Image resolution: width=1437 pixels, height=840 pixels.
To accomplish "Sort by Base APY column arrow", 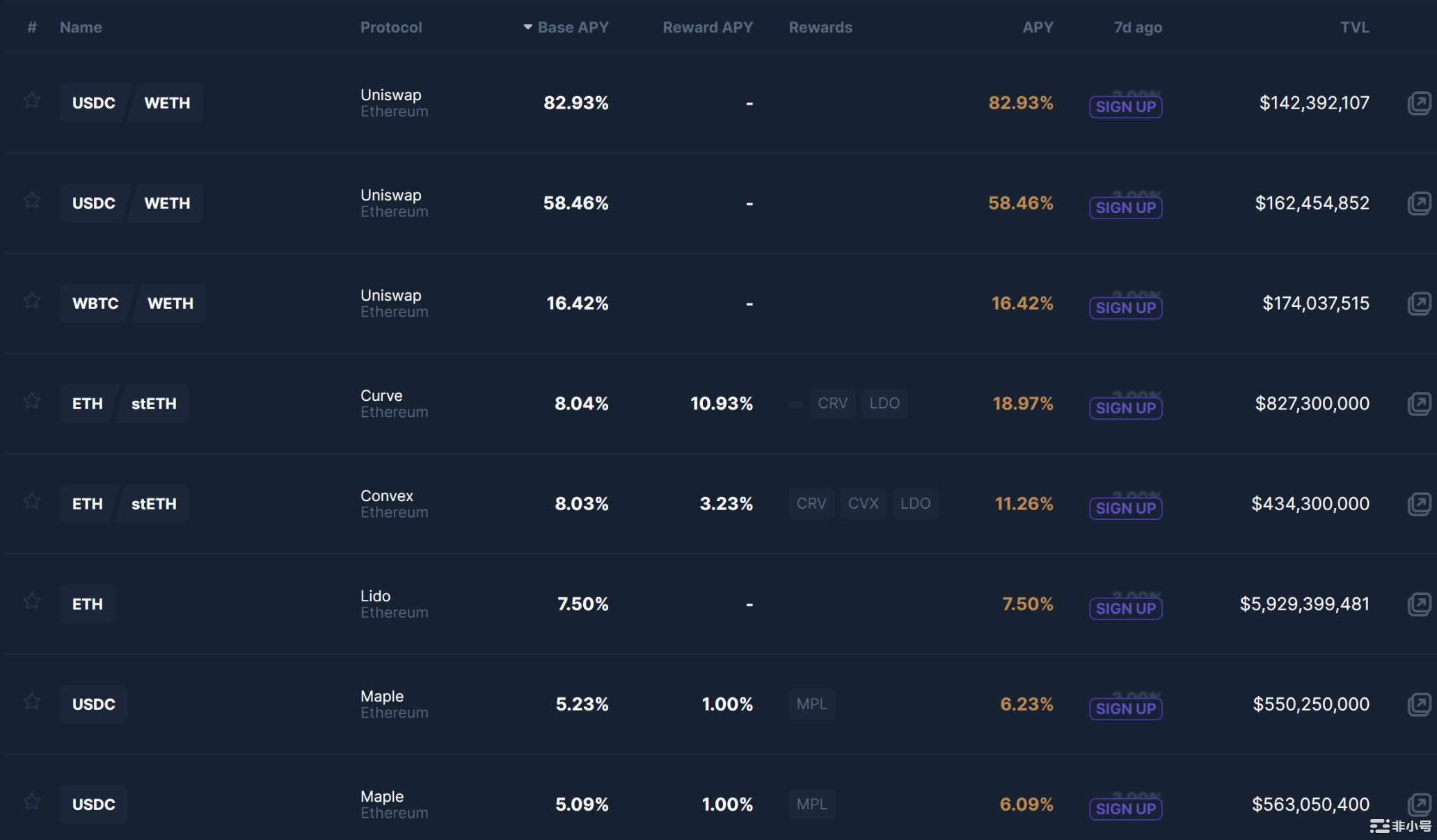I will click(528, 27).
